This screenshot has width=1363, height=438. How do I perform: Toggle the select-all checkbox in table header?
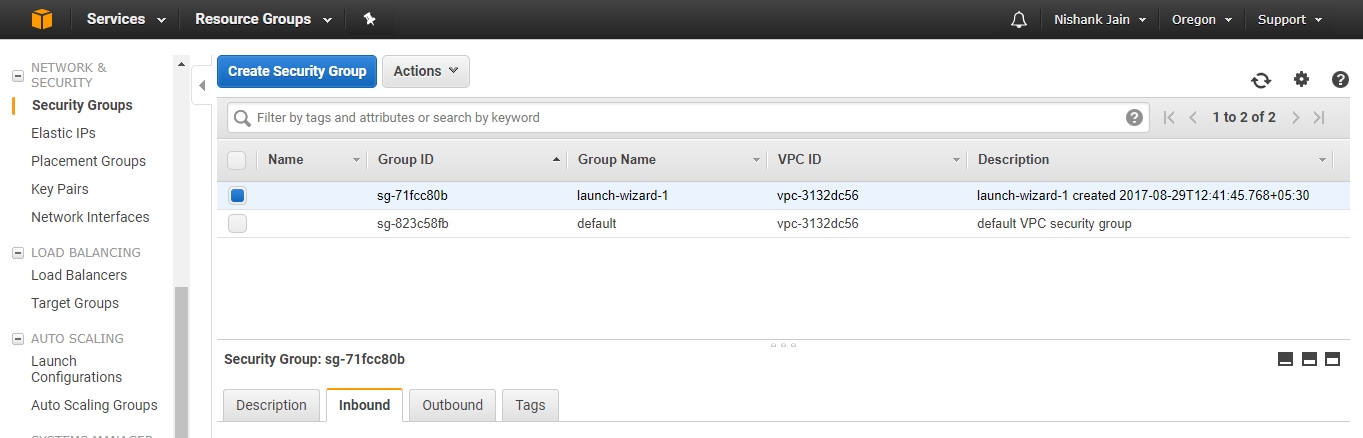237,160
